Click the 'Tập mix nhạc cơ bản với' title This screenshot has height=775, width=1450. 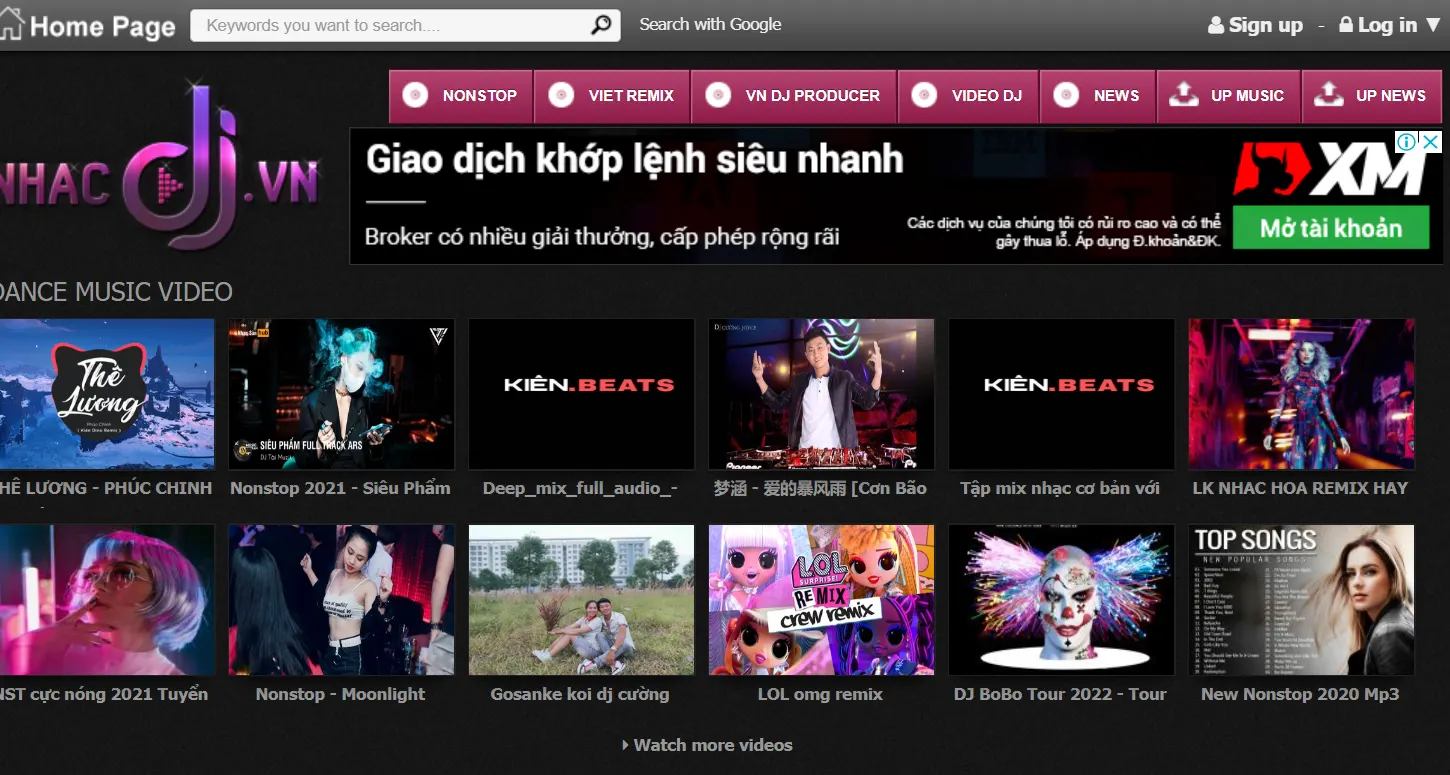[x=1060, y=488]
